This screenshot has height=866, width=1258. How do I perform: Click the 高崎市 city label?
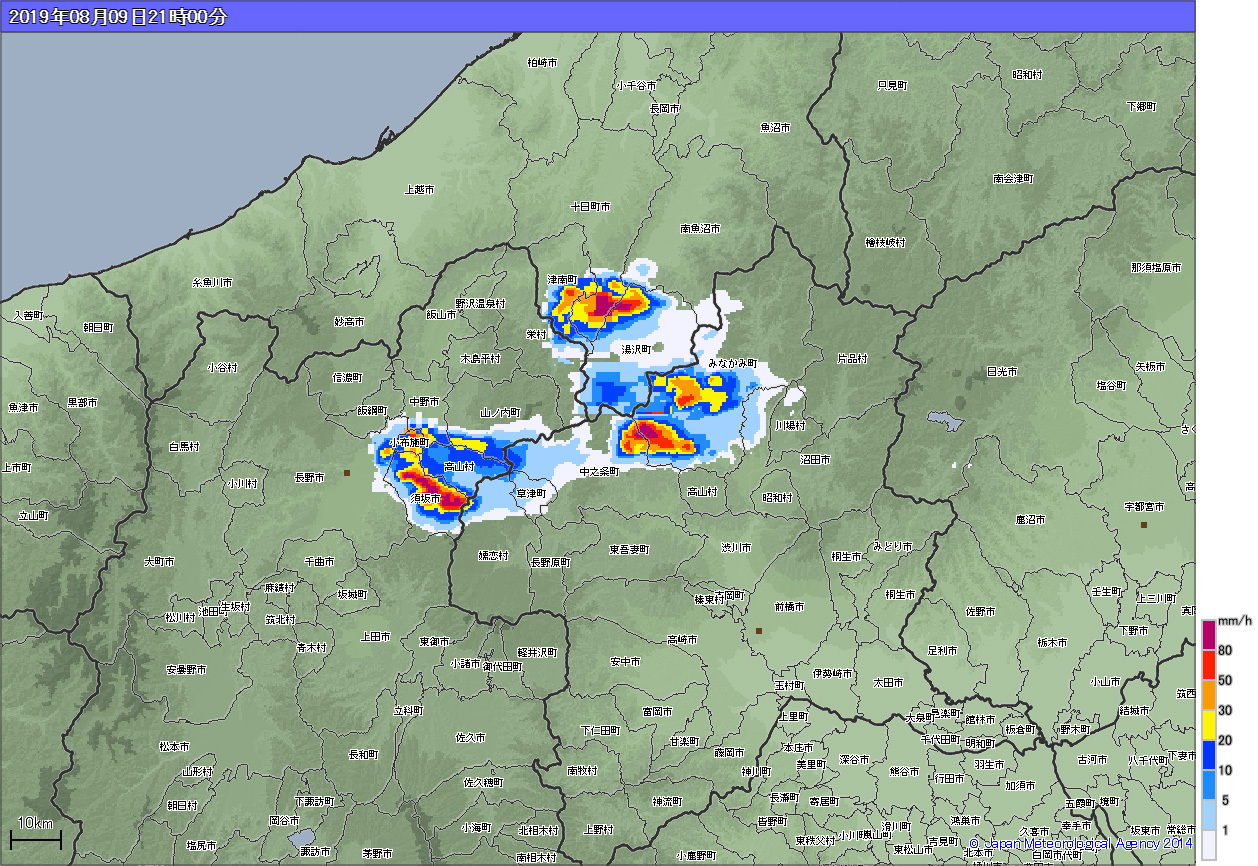682,640
